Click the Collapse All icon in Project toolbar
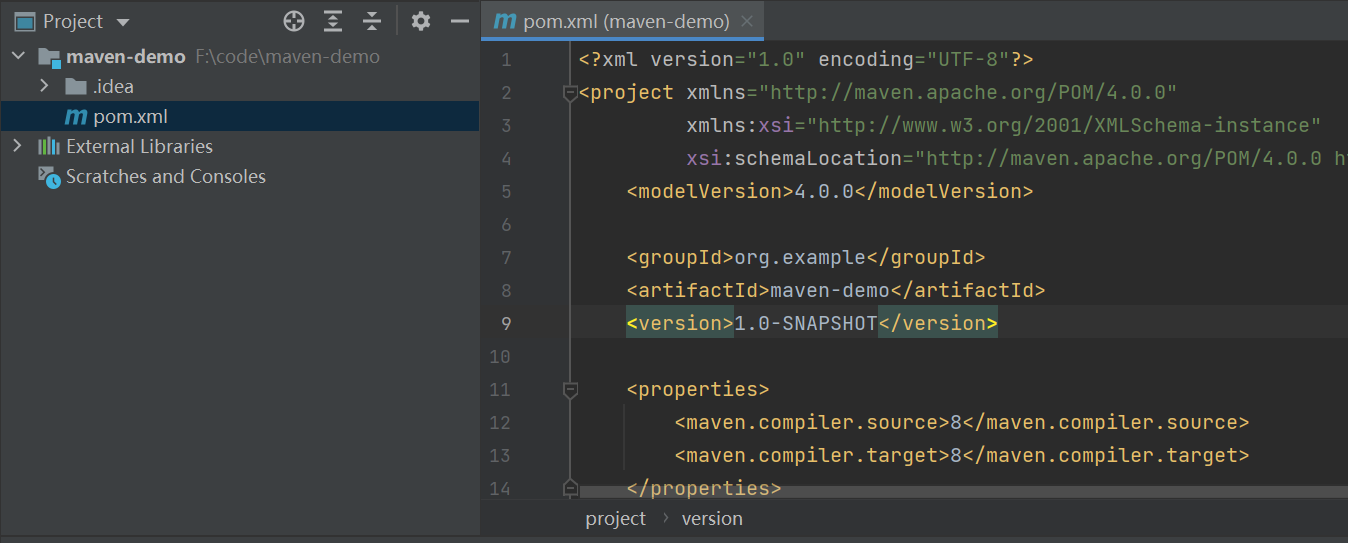The image size is (1348, 543). 372,21
